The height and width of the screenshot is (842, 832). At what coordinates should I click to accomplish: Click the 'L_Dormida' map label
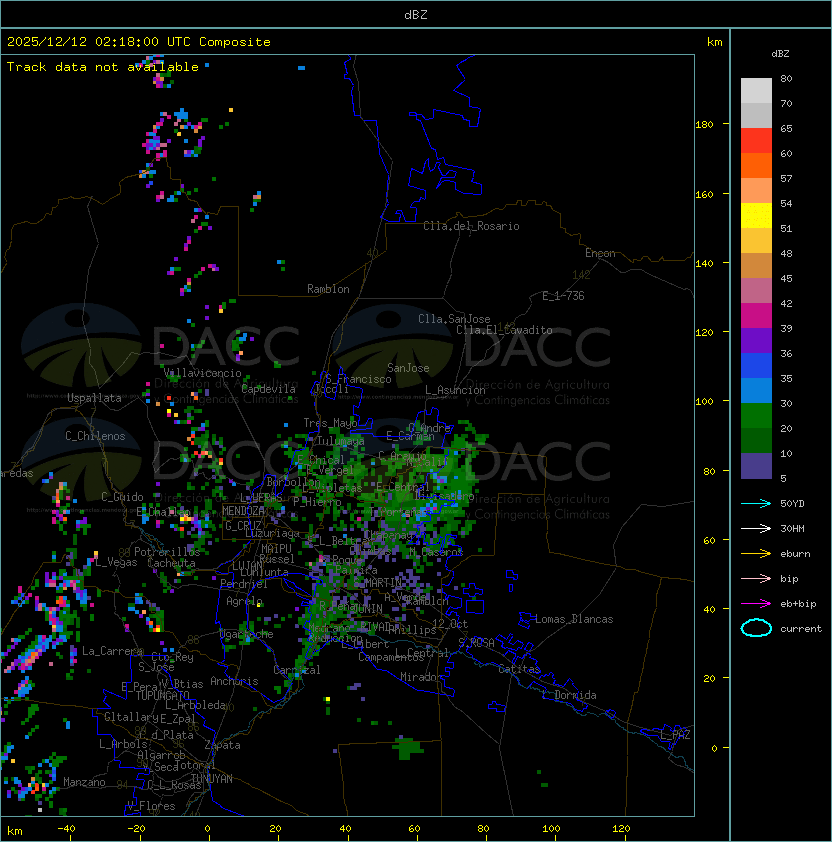pos(569,695)
